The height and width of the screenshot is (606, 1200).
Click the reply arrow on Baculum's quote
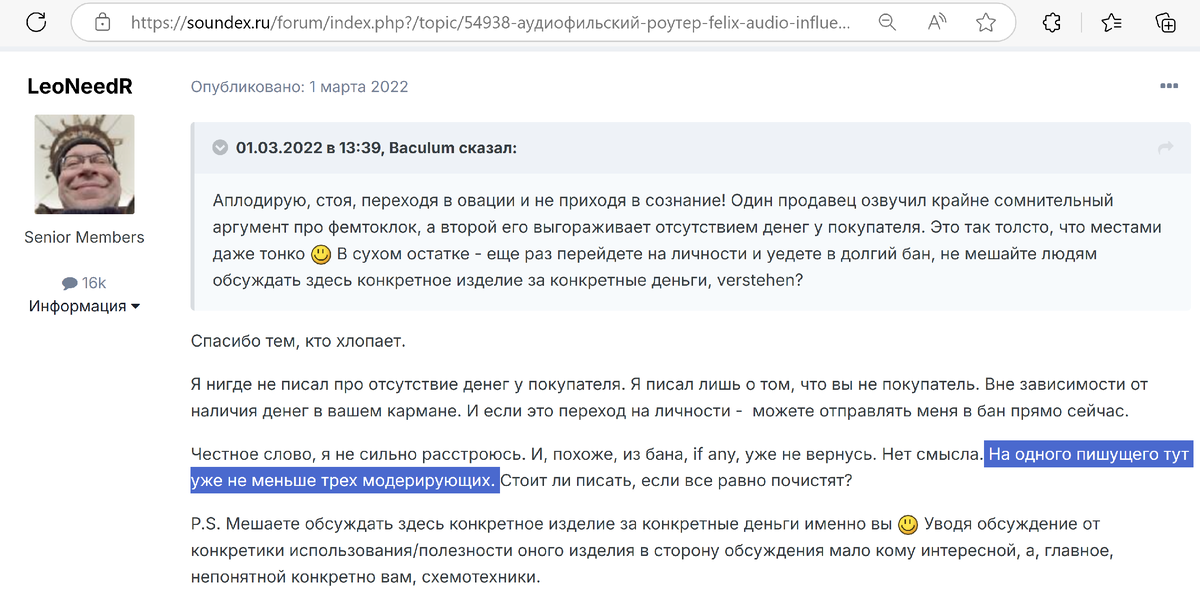click(1166, 147)
